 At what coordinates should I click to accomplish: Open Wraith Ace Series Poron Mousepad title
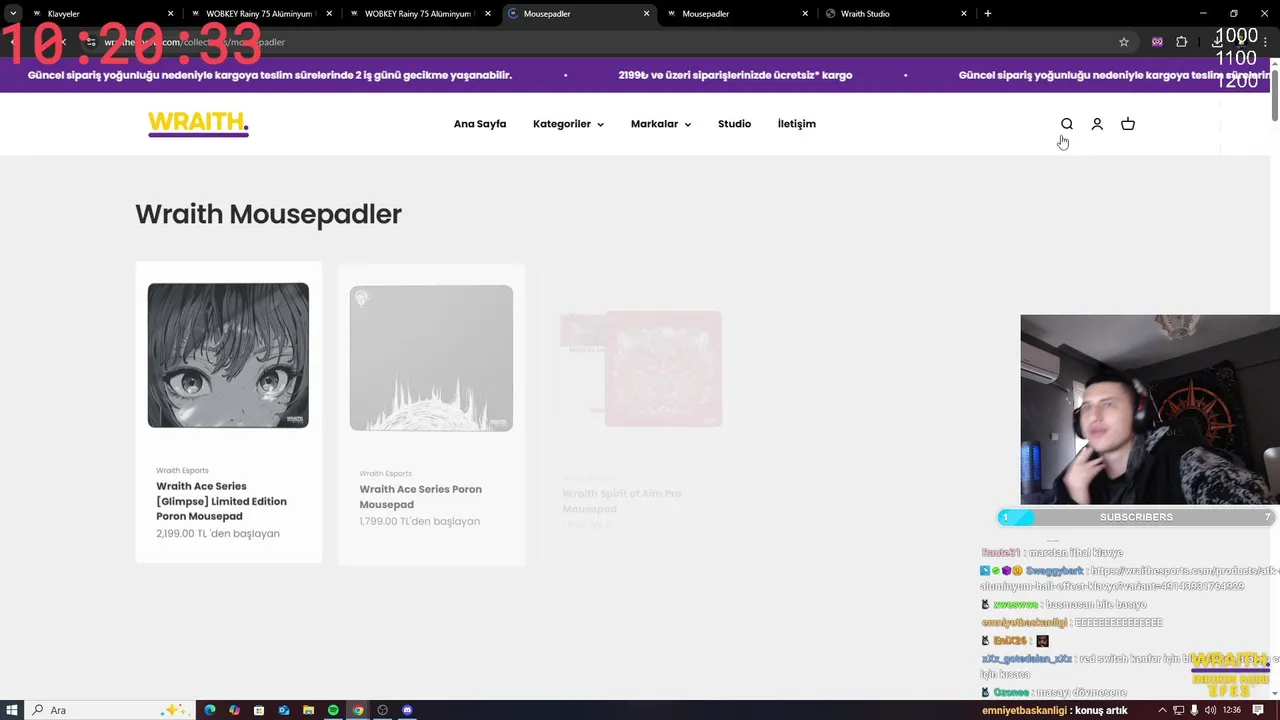click(420, 497)
